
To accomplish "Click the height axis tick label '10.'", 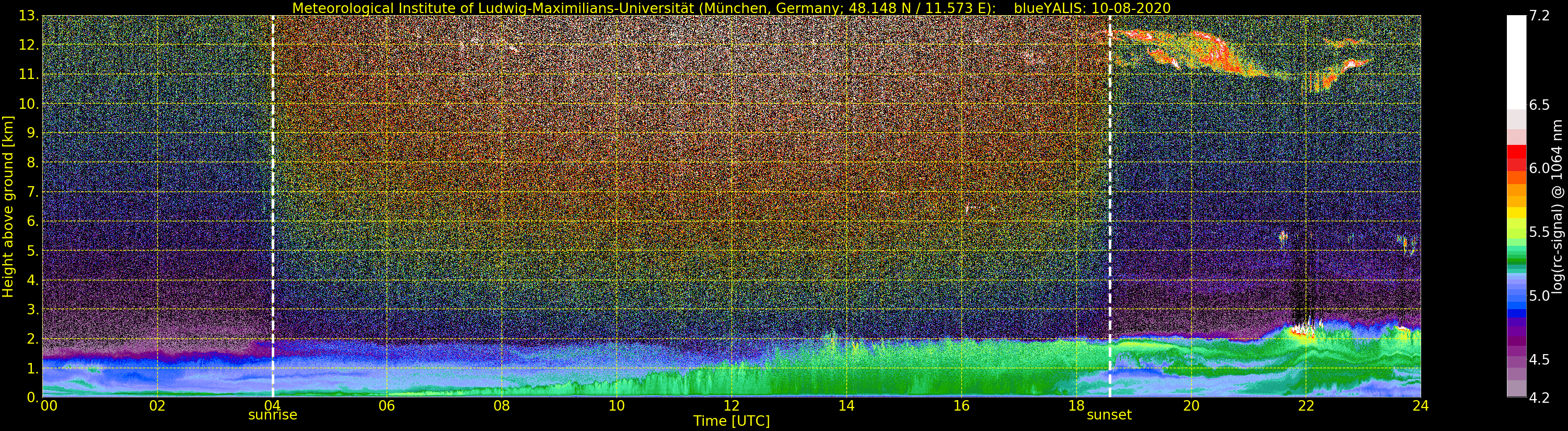I will [29, 104].
